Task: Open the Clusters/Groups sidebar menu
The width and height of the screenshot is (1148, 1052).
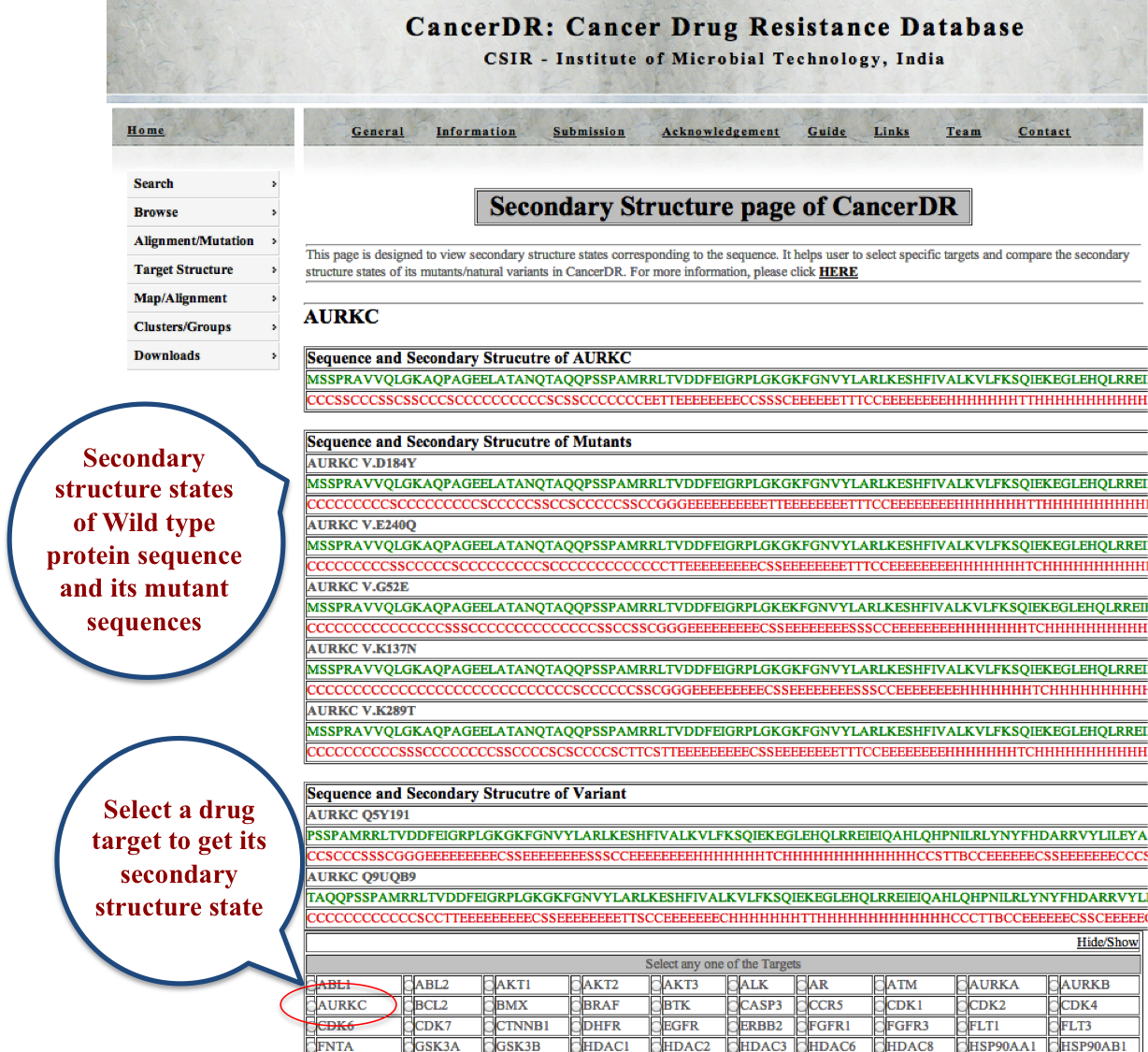Action: click(182, 326)
